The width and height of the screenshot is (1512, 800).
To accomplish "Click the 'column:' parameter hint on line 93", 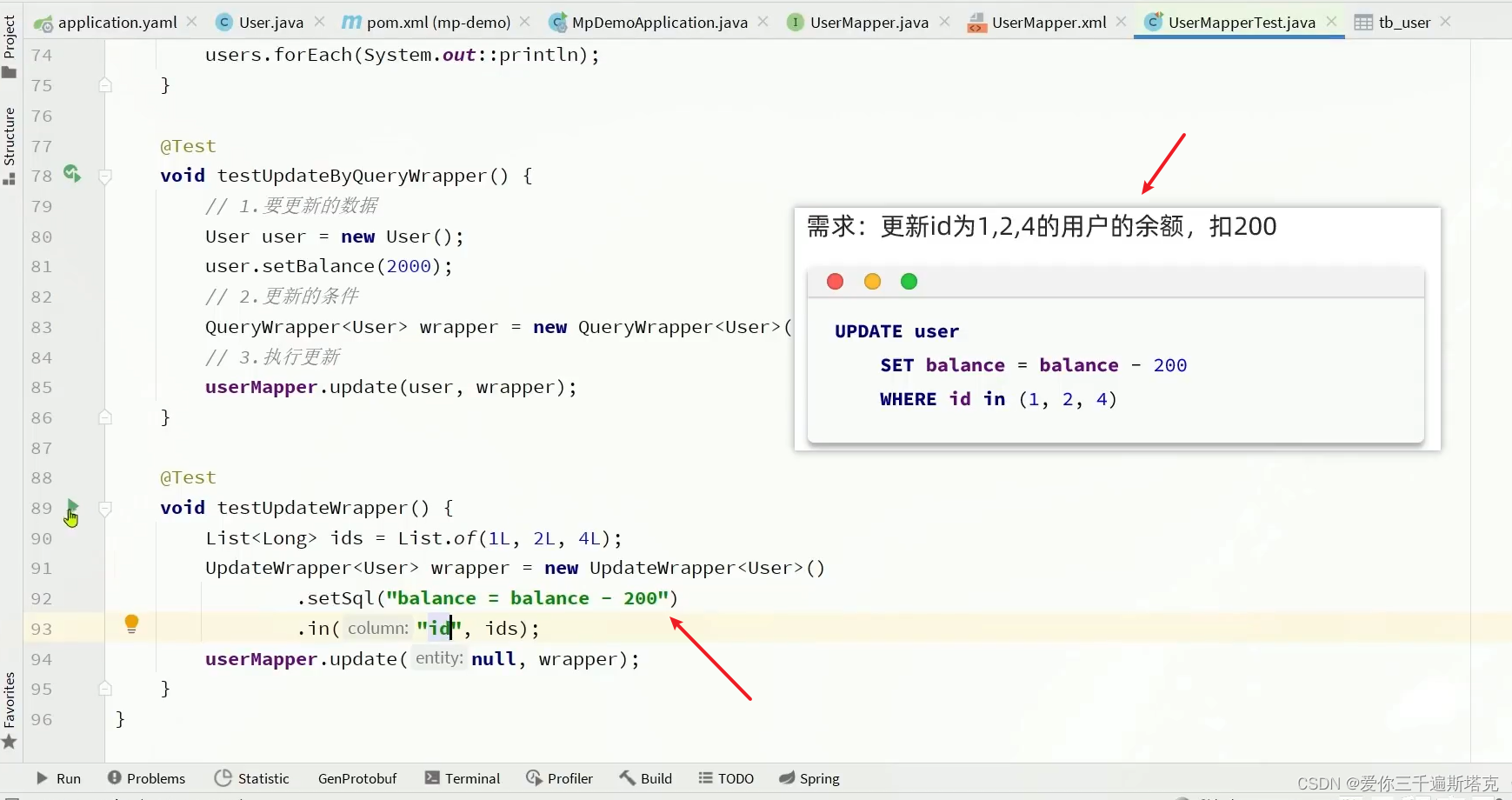I will (378, 628).
